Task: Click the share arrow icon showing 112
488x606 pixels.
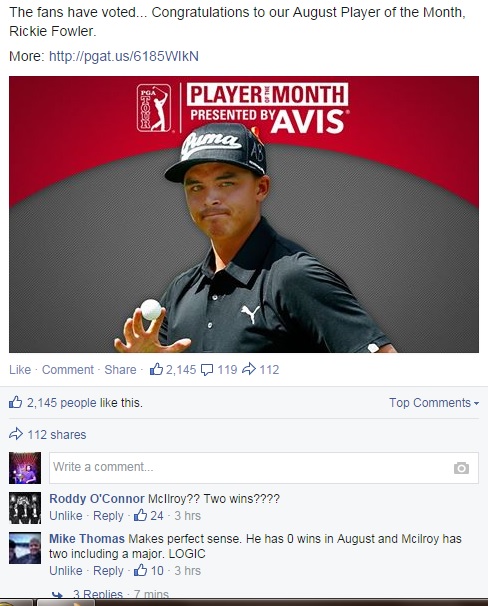Action: point(249,369)
